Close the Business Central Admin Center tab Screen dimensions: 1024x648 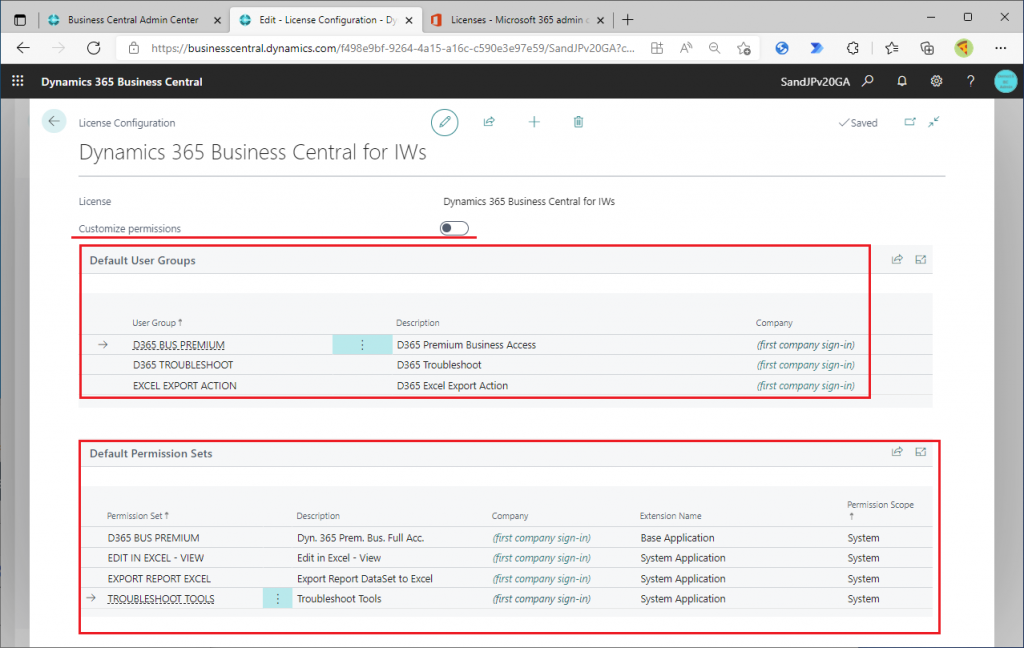(217, 20)
